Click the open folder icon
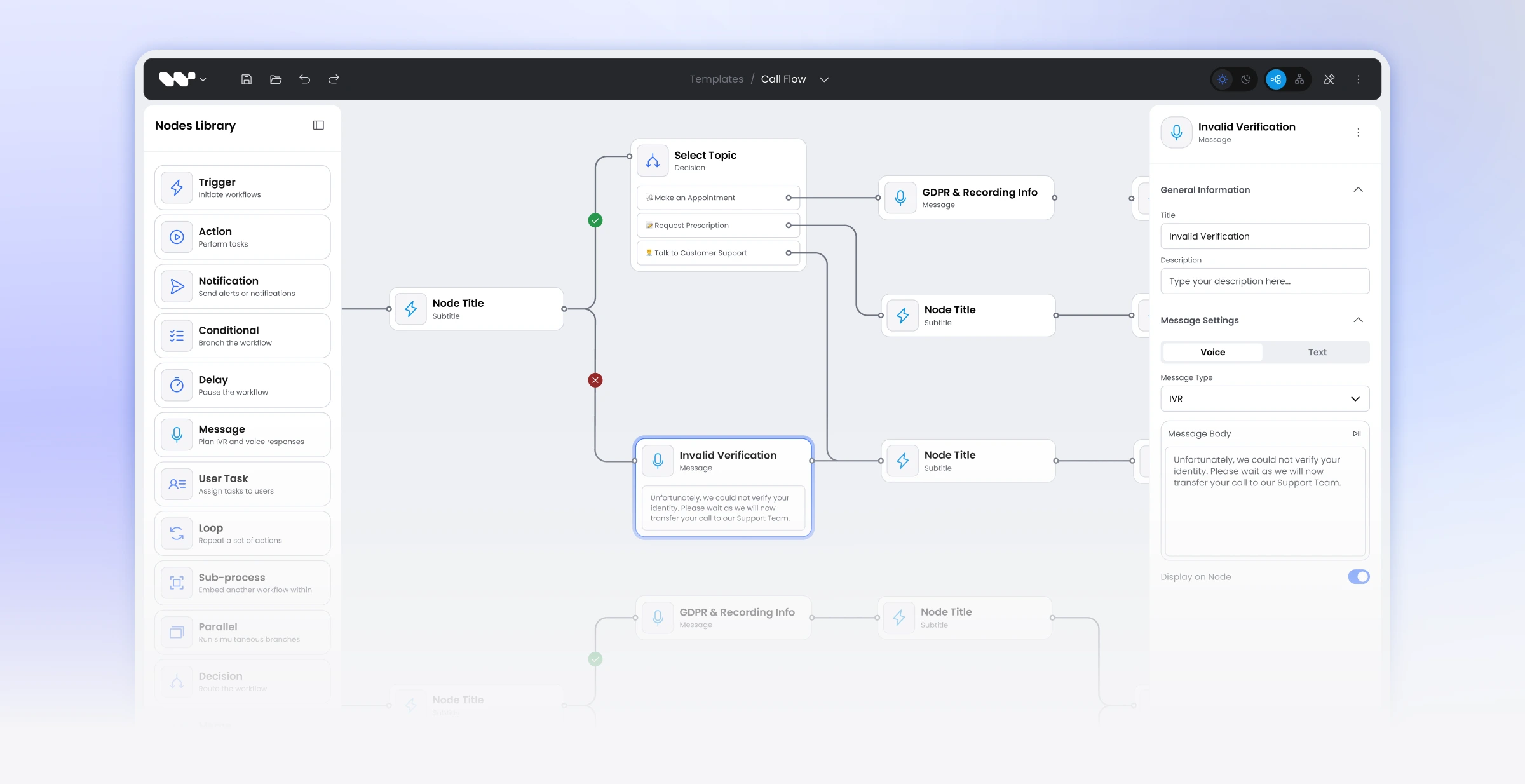Screen dimensions: 1525x784 (x=276, y=79)
